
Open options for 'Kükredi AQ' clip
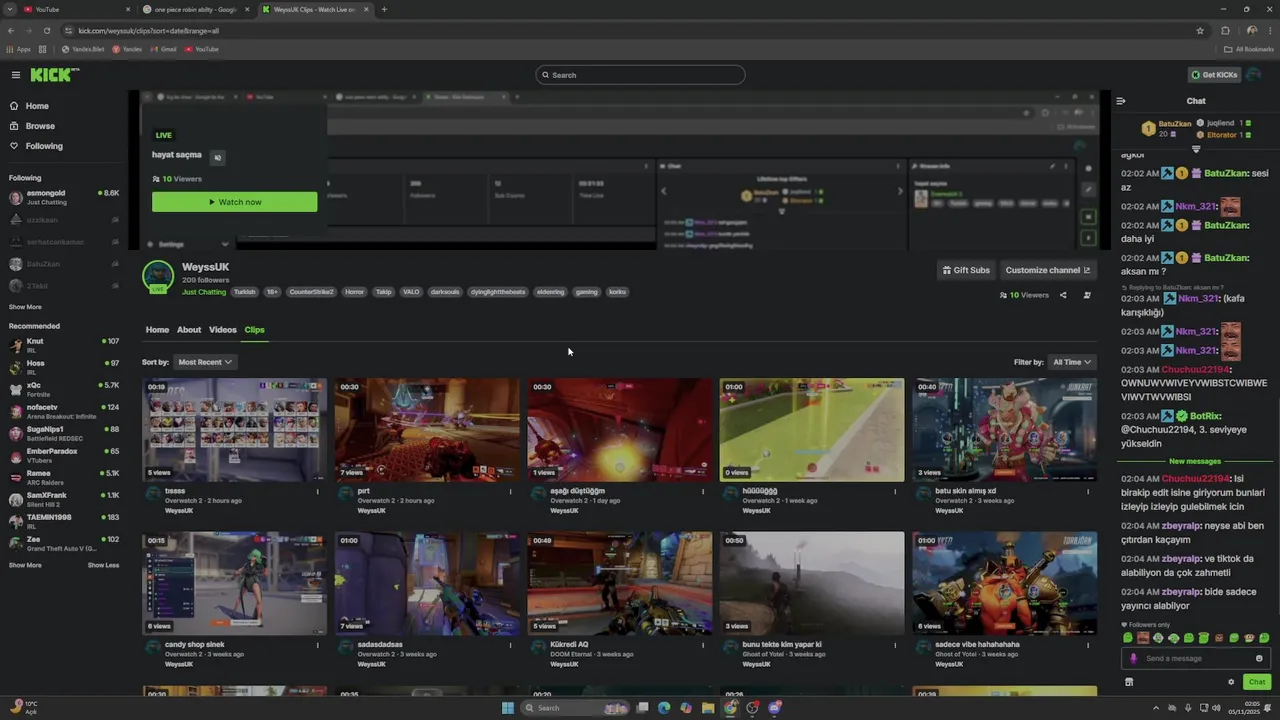tap(703, 645)
